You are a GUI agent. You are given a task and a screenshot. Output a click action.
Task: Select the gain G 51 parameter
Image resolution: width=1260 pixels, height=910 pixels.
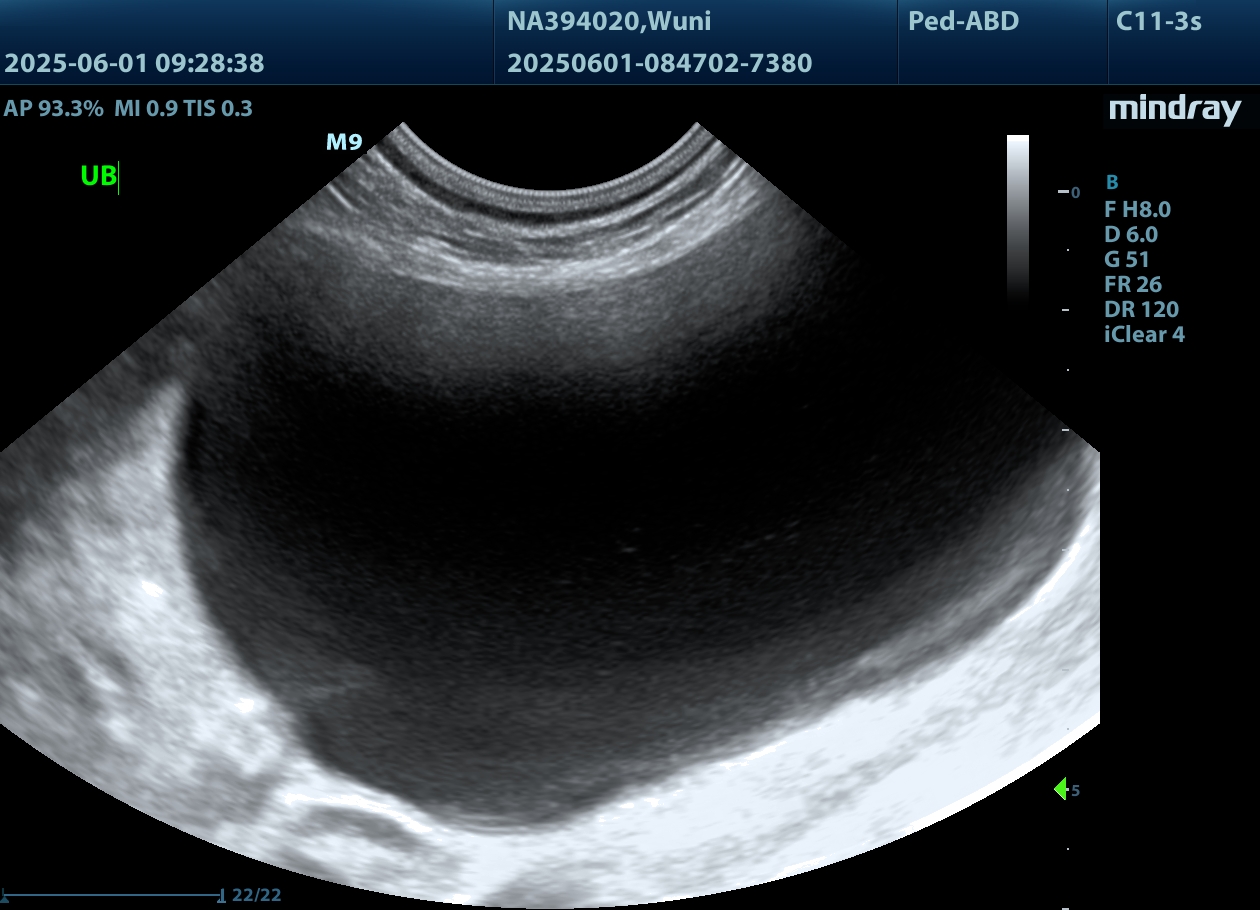tap(1126, 259)
